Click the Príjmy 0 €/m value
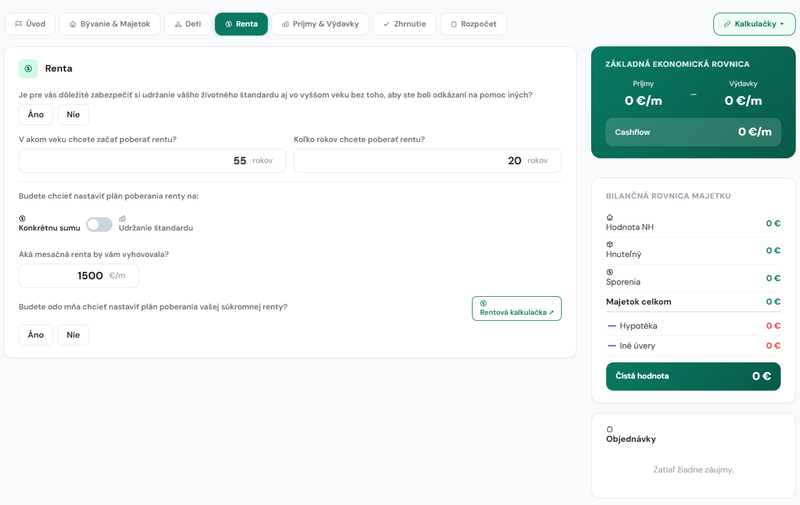800x505 pixels. coord(643,101)
